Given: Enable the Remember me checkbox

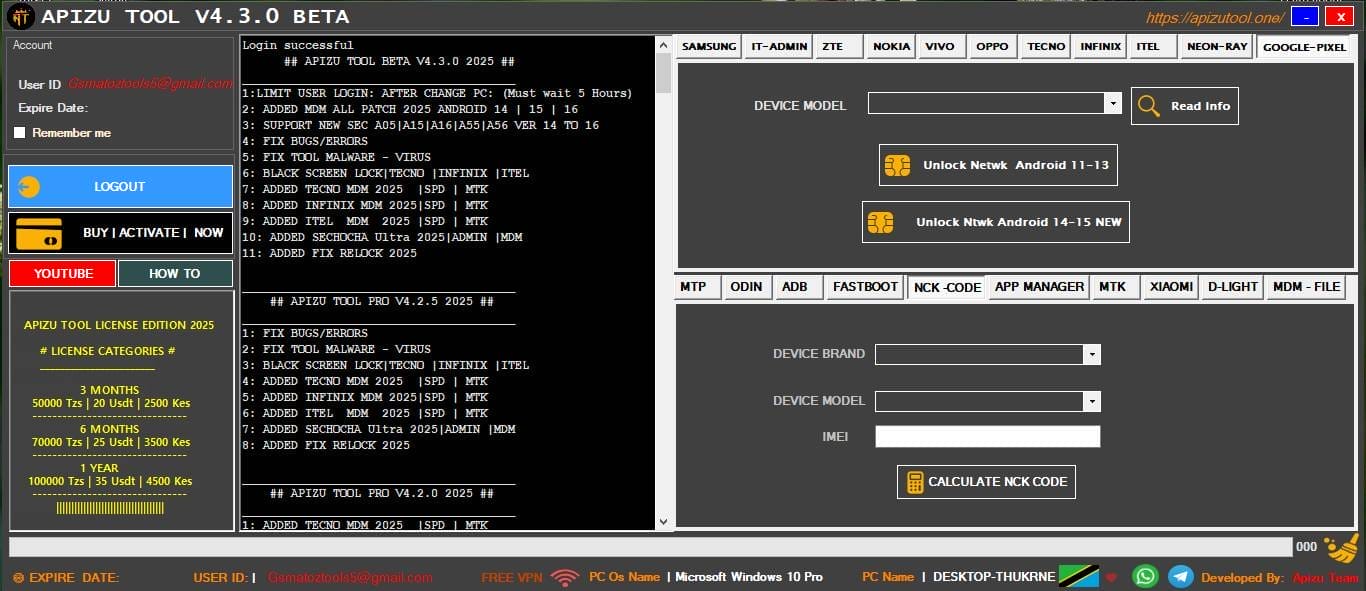Looking at the screenshot, I should 17,132.
